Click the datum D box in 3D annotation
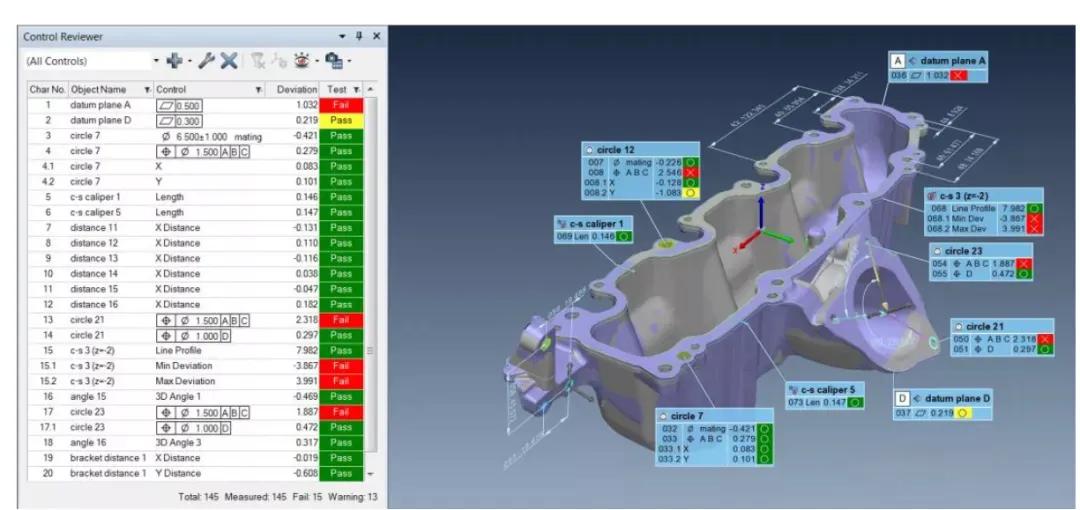The height and width of the screenshot is (510, 1080). [x=902, y=398]
